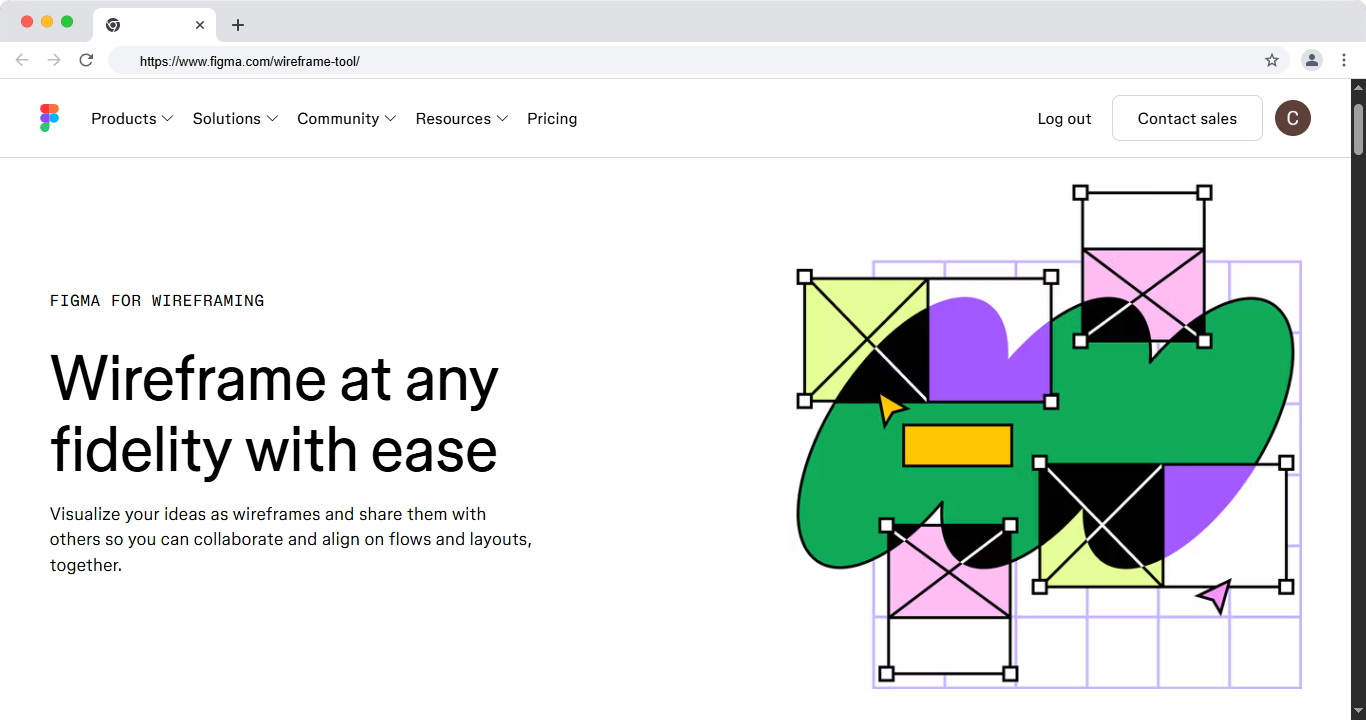Go back using browser back arrow

[22, 60]
